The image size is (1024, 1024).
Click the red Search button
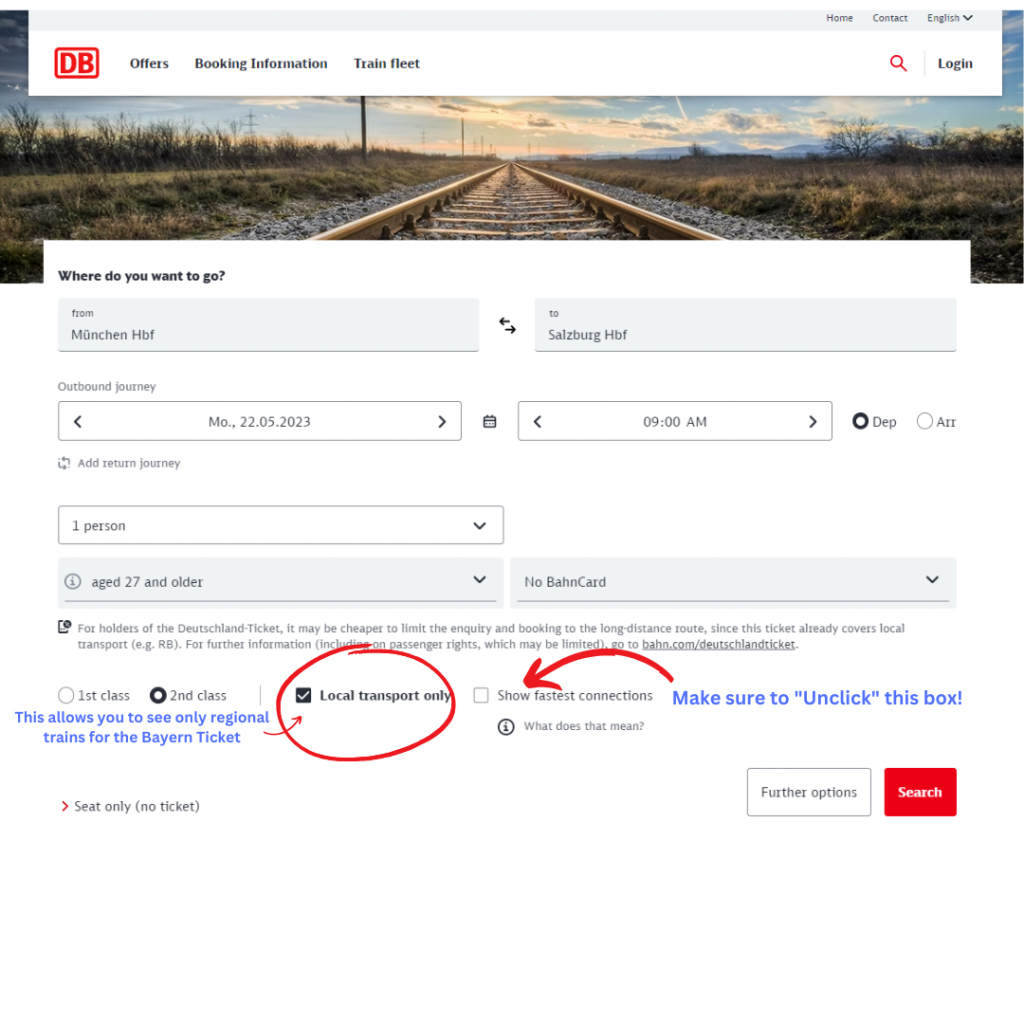point(920,792)
